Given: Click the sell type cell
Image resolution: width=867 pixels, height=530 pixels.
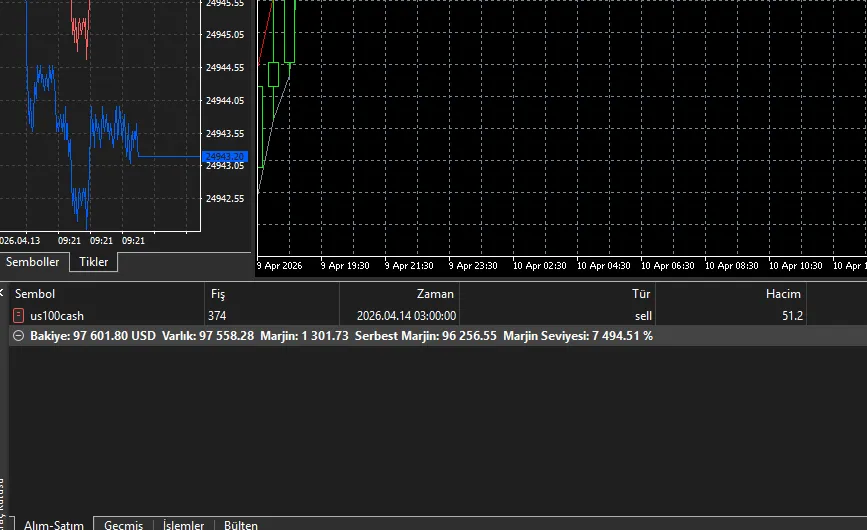Looking at the screenshot, I should 643,316.
